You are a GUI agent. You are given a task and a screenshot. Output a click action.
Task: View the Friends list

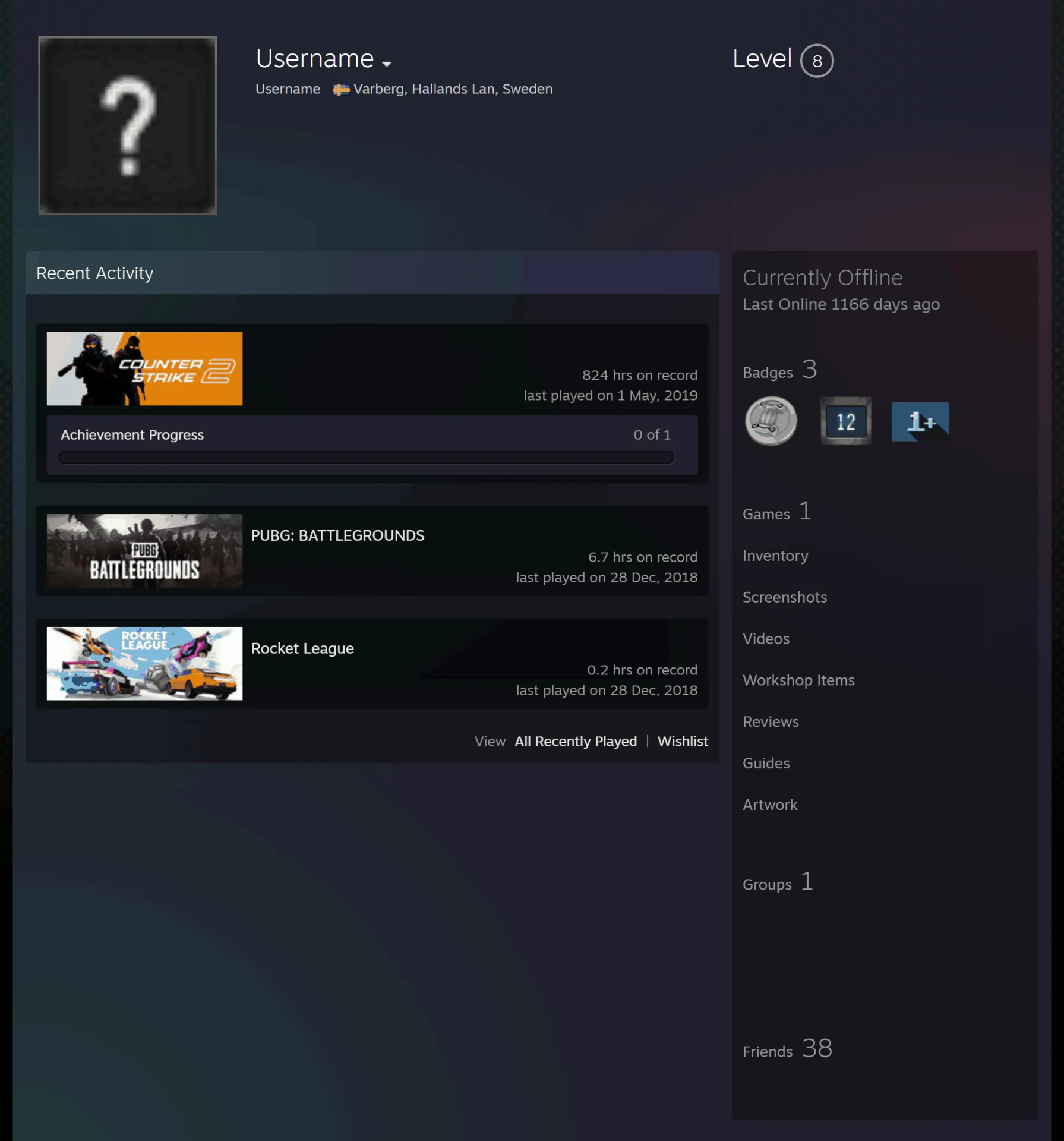click(x=787, y=1049)
